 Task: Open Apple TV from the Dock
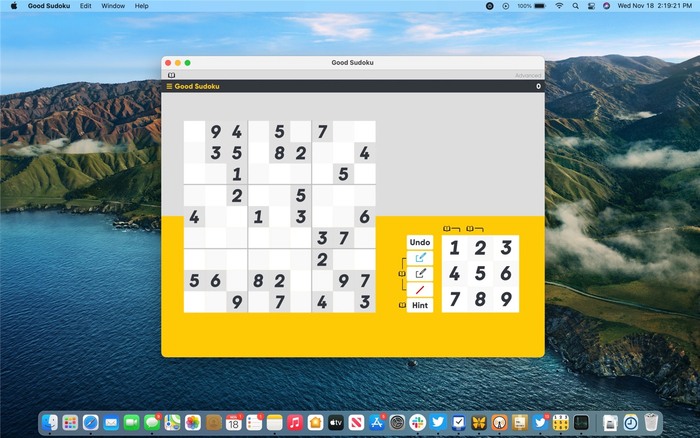336,422
